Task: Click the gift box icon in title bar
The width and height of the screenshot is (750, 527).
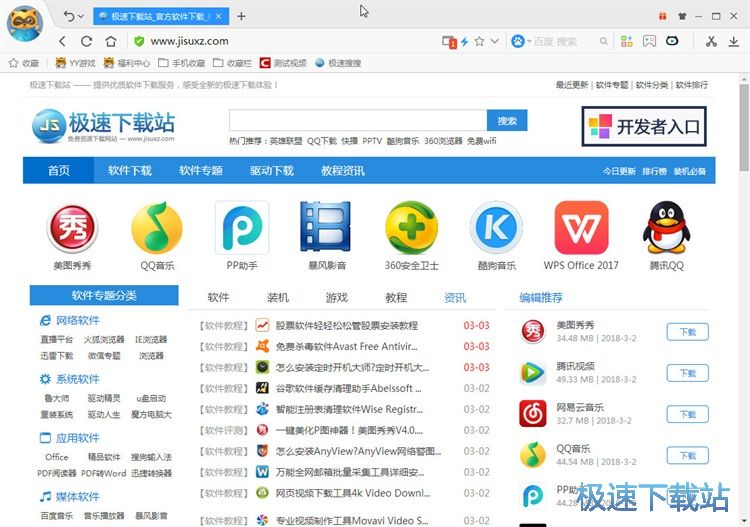Action: click(662, 16)
